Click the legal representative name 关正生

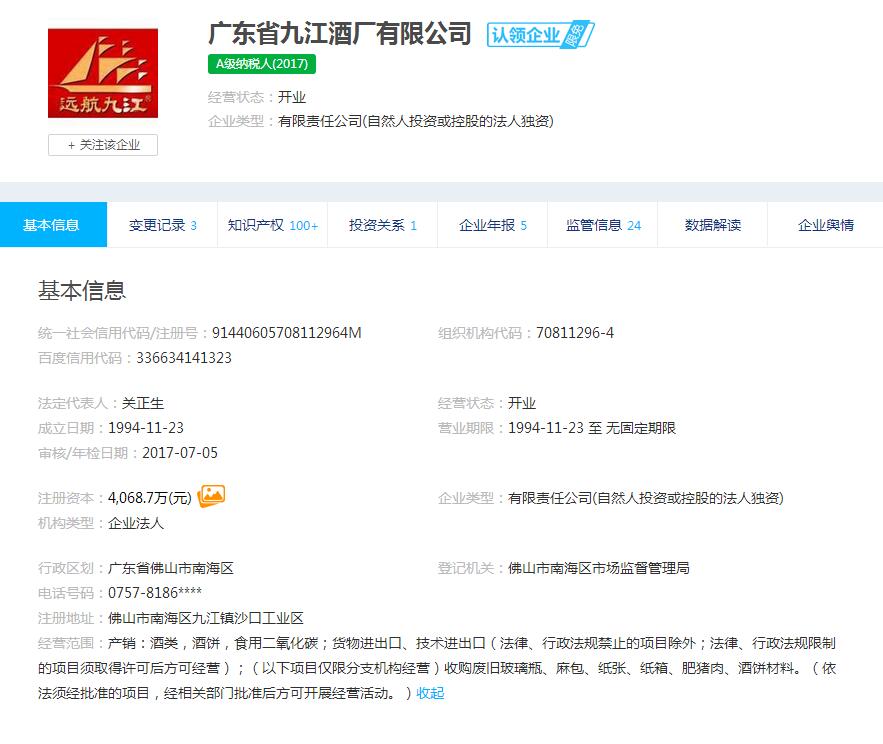point(143,403)
